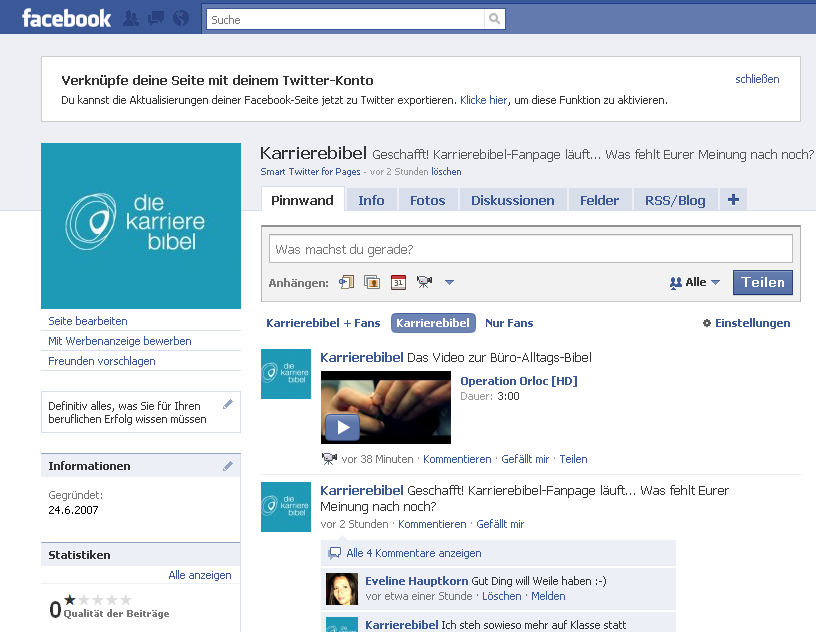Expand Alle 4 Kommentare anzeigen
816x632 pixels.
click(414, 553)
